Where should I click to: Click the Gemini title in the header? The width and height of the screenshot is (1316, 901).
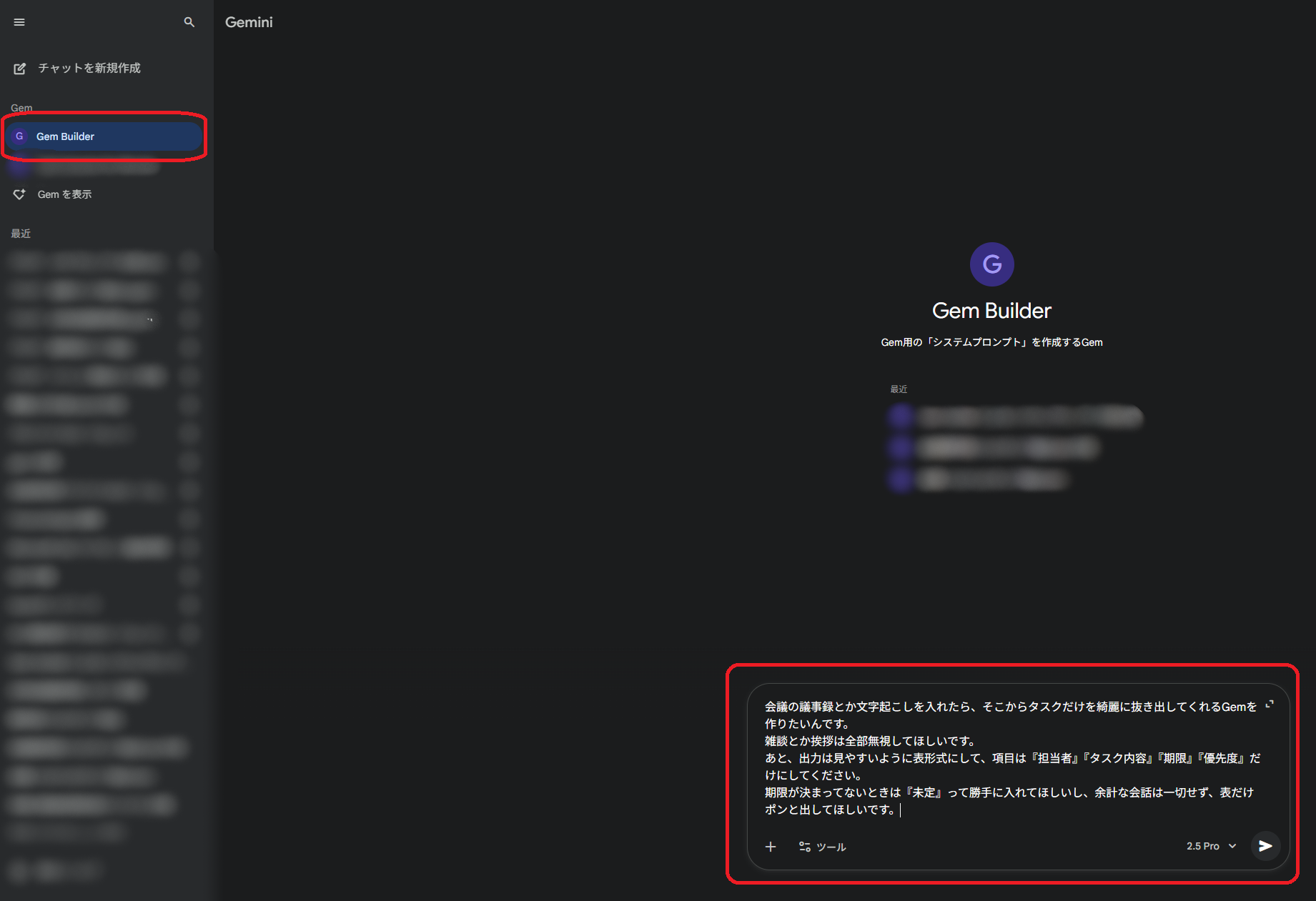click(249, 22)
